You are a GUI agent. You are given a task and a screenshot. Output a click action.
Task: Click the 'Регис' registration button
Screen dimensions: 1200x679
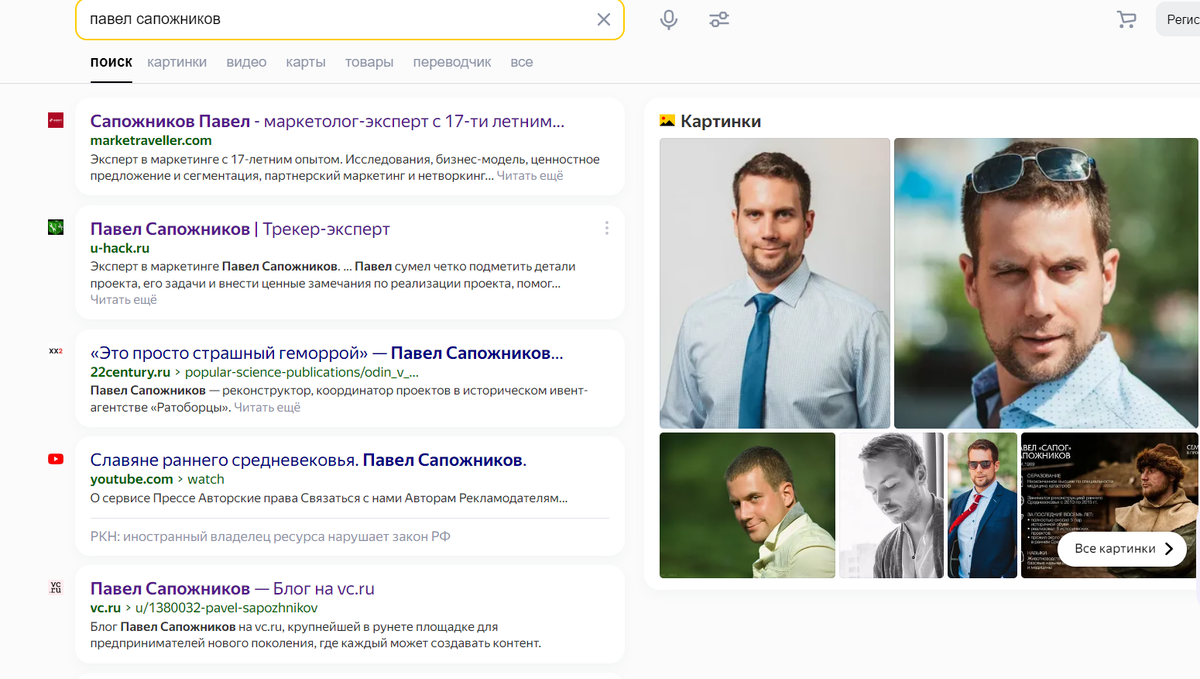(1177, 19)
